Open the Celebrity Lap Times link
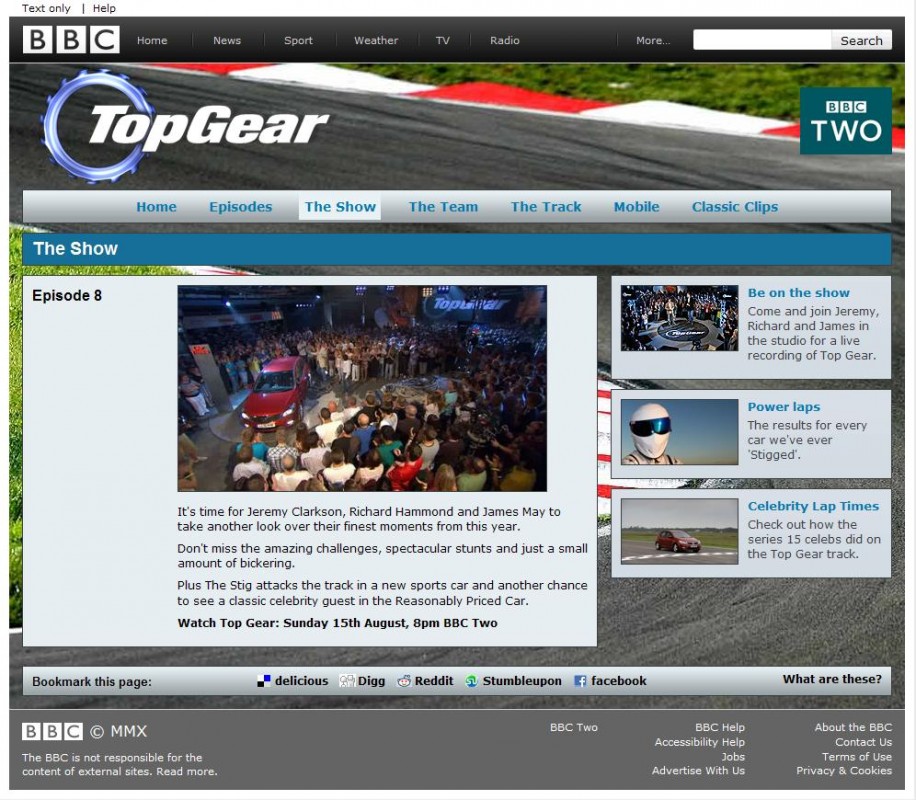 coord(813,506)
